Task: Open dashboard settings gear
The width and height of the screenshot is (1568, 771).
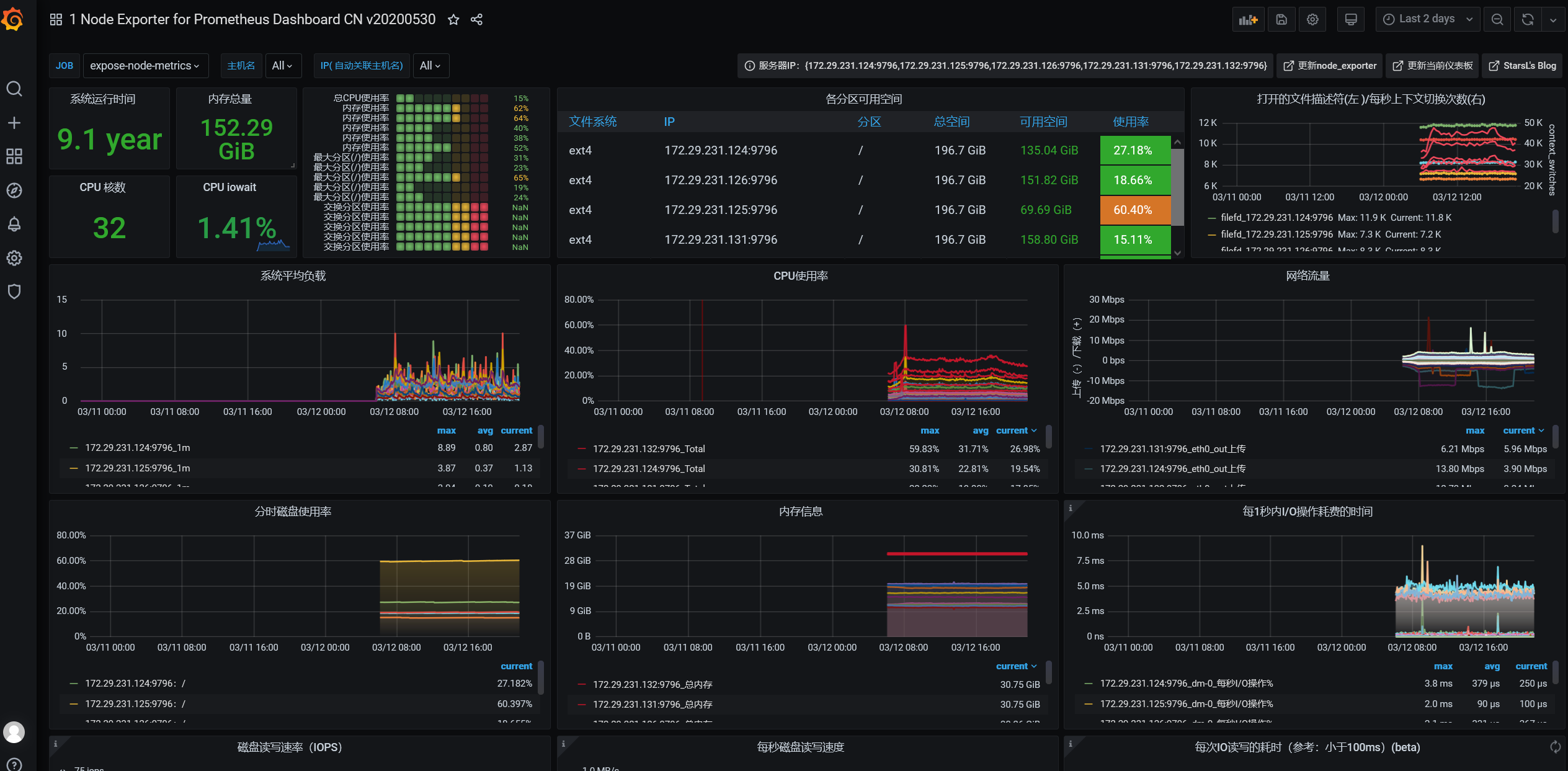Action: [x=1312, y=20]
